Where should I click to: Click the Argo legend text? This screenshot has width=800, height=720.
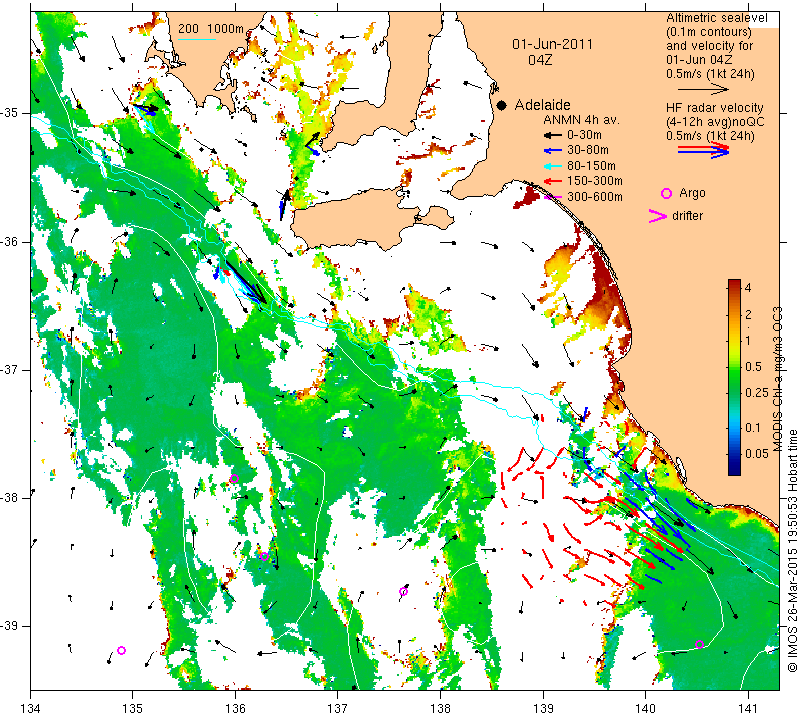[x=692, y=193]
